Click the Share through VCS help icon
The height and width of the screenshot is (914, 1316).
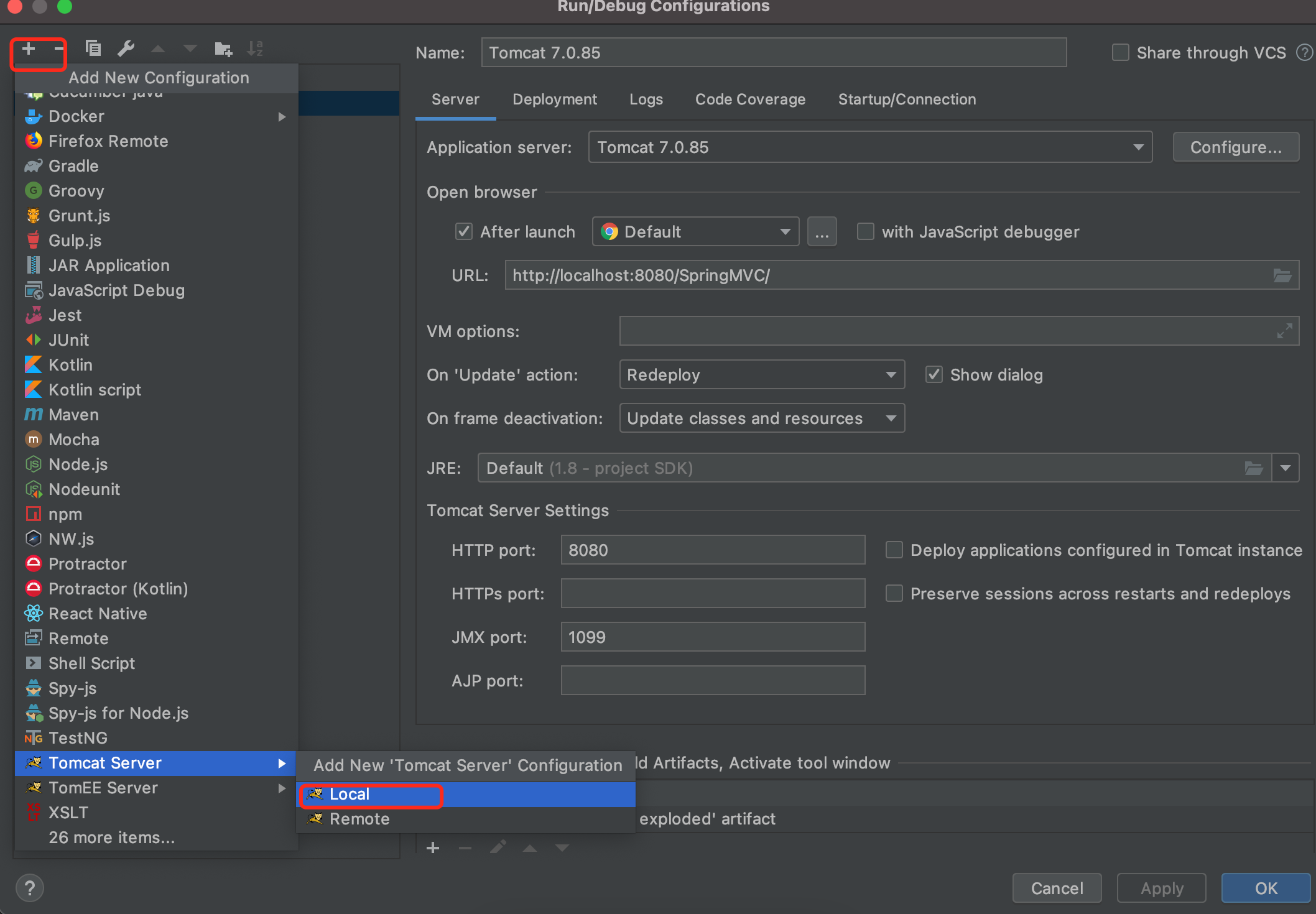point(1304,53)
